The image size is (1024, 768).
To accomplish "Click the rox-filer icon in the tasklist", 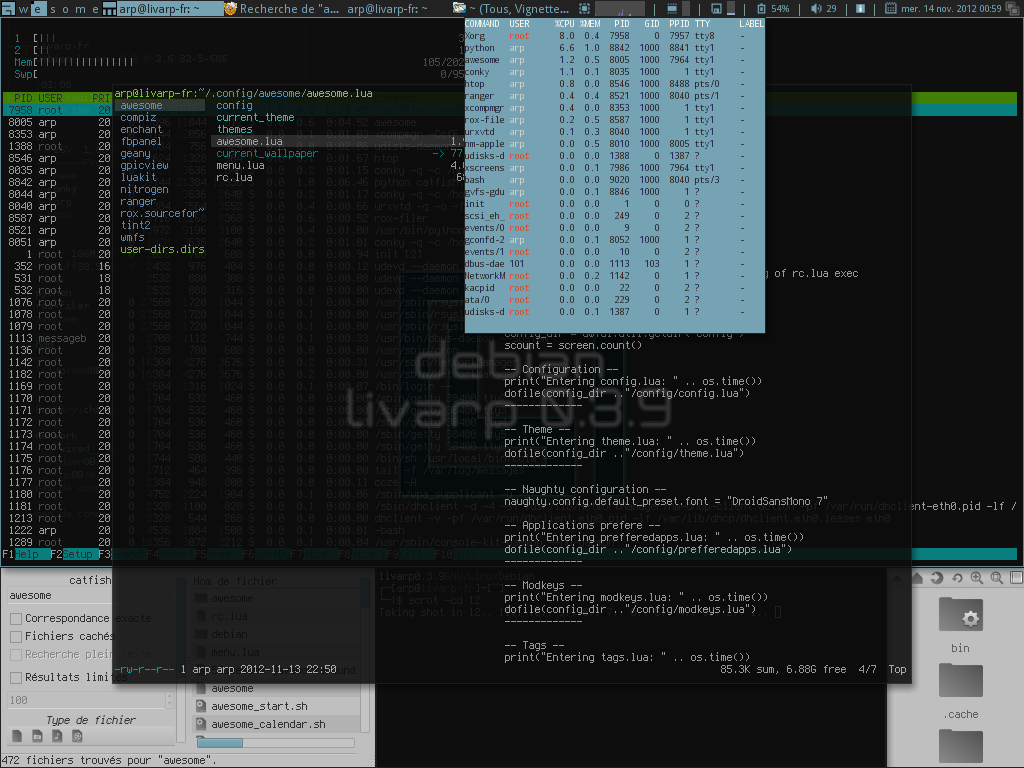I will [x=460, y=8].
